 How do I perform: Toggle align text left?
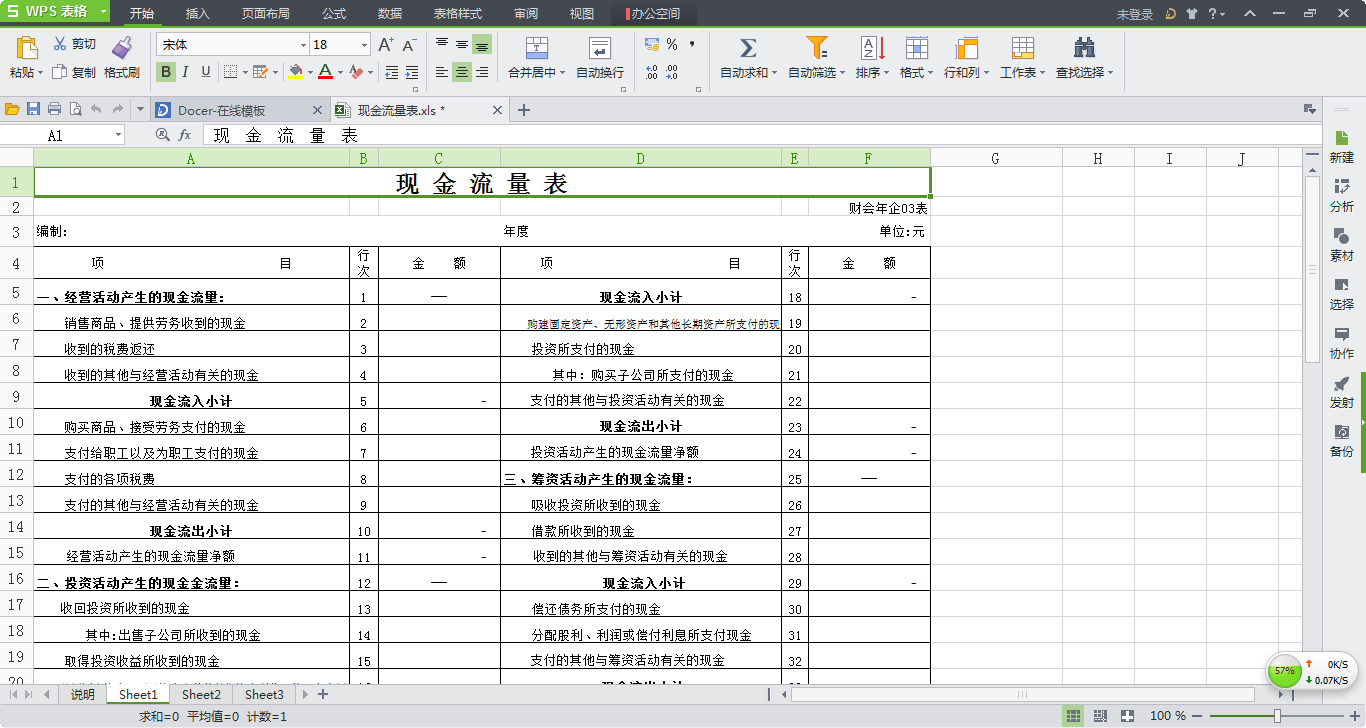[441, 72]
